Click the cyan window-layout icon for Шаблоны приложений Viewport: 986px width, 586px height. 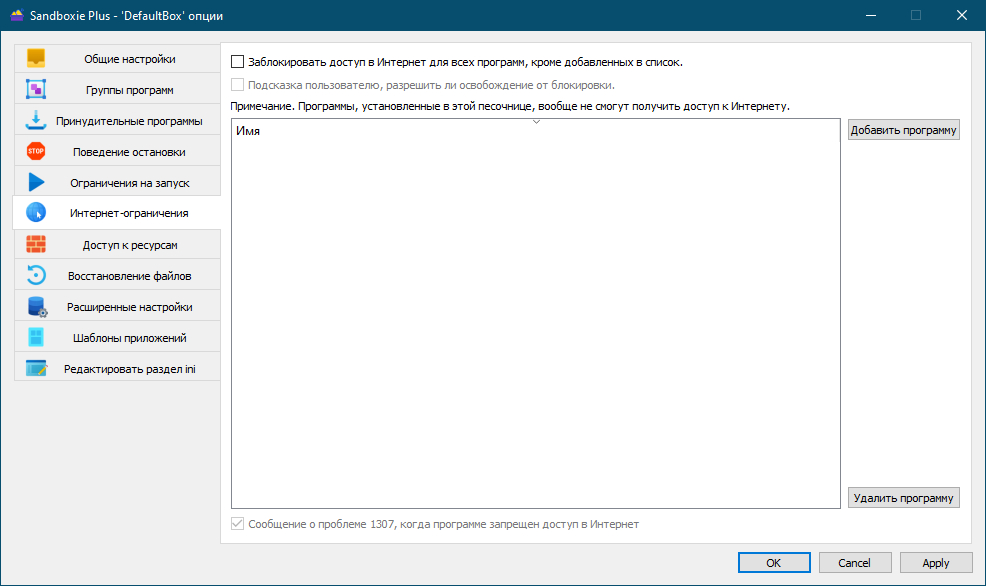pyautogui.click(x=36, y=337)
